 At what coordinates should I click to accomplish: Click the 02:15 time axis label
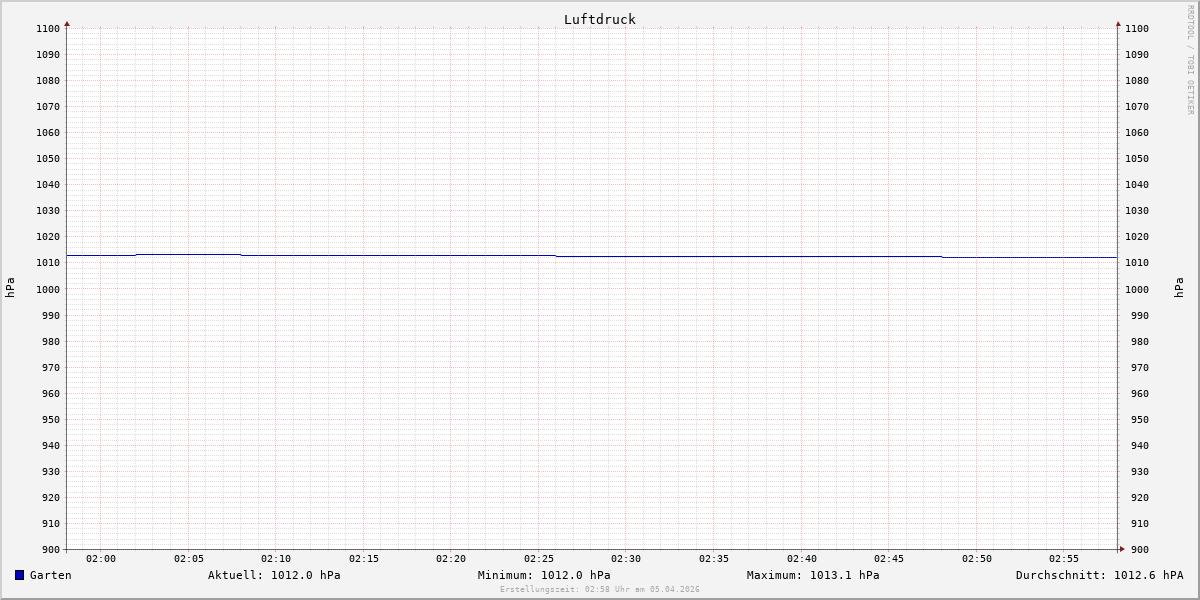(364, 558)
